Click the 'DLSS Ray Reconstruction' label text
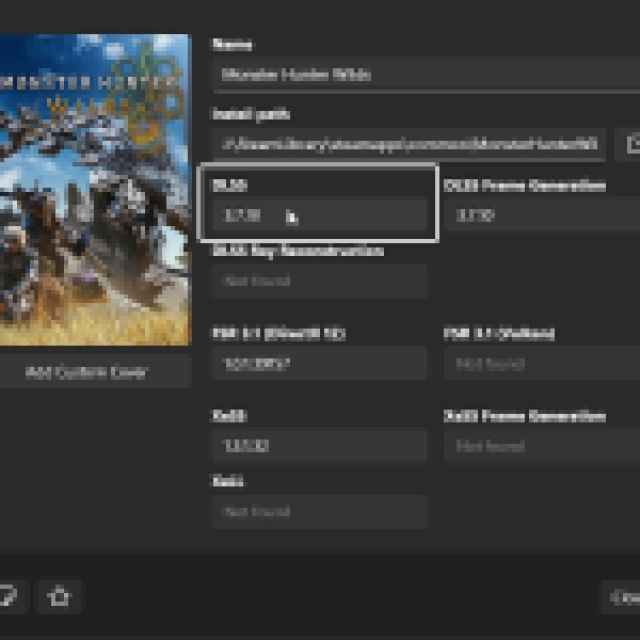Viewport: 640px width, 640px height. tap(298, 251)
